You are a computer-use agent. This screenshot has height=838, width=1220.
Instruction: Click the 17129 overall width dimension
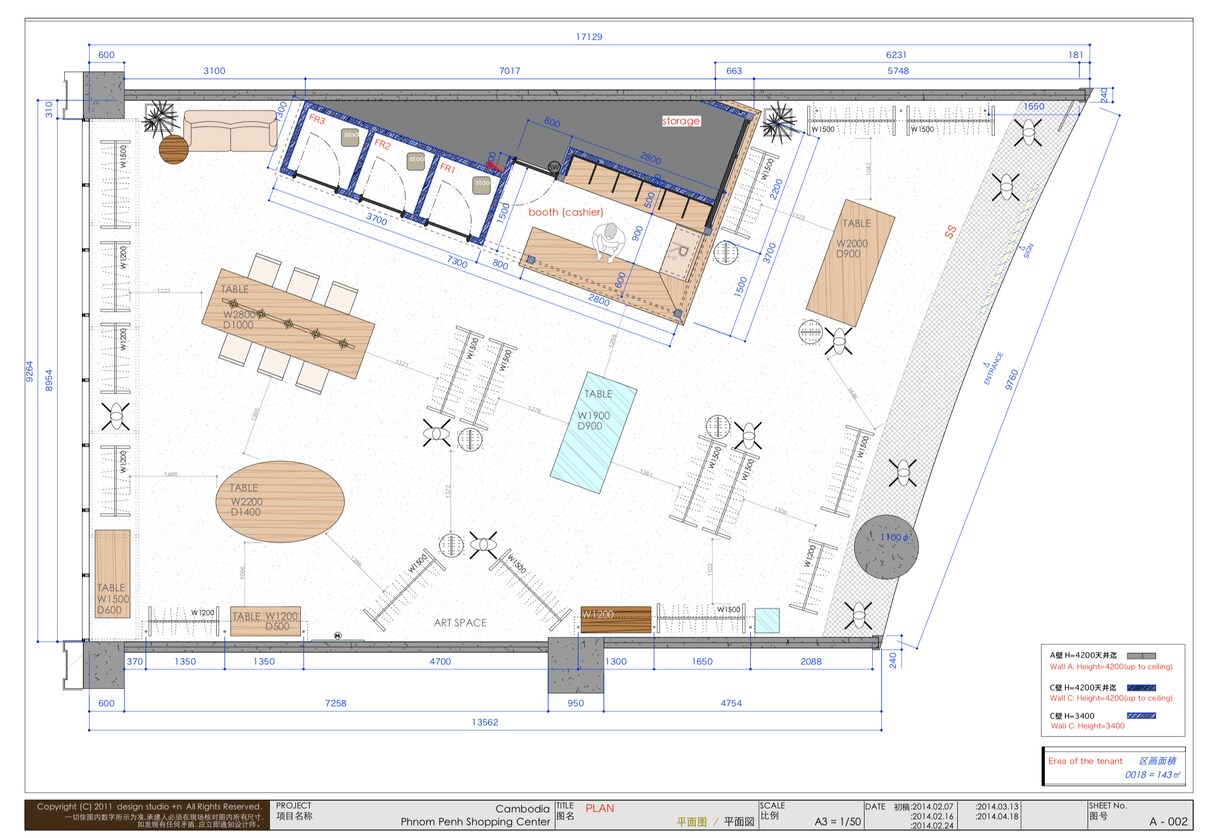pyautogui.click(x=590, y=37)
